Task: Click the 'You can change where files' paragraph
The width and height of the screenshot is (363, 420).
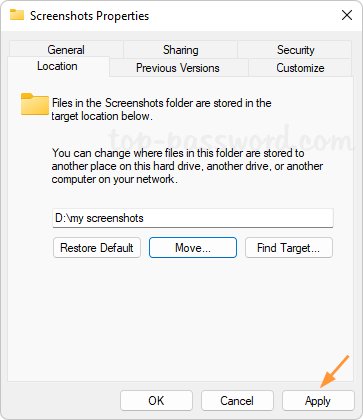Action: click(x=187, y=166)
